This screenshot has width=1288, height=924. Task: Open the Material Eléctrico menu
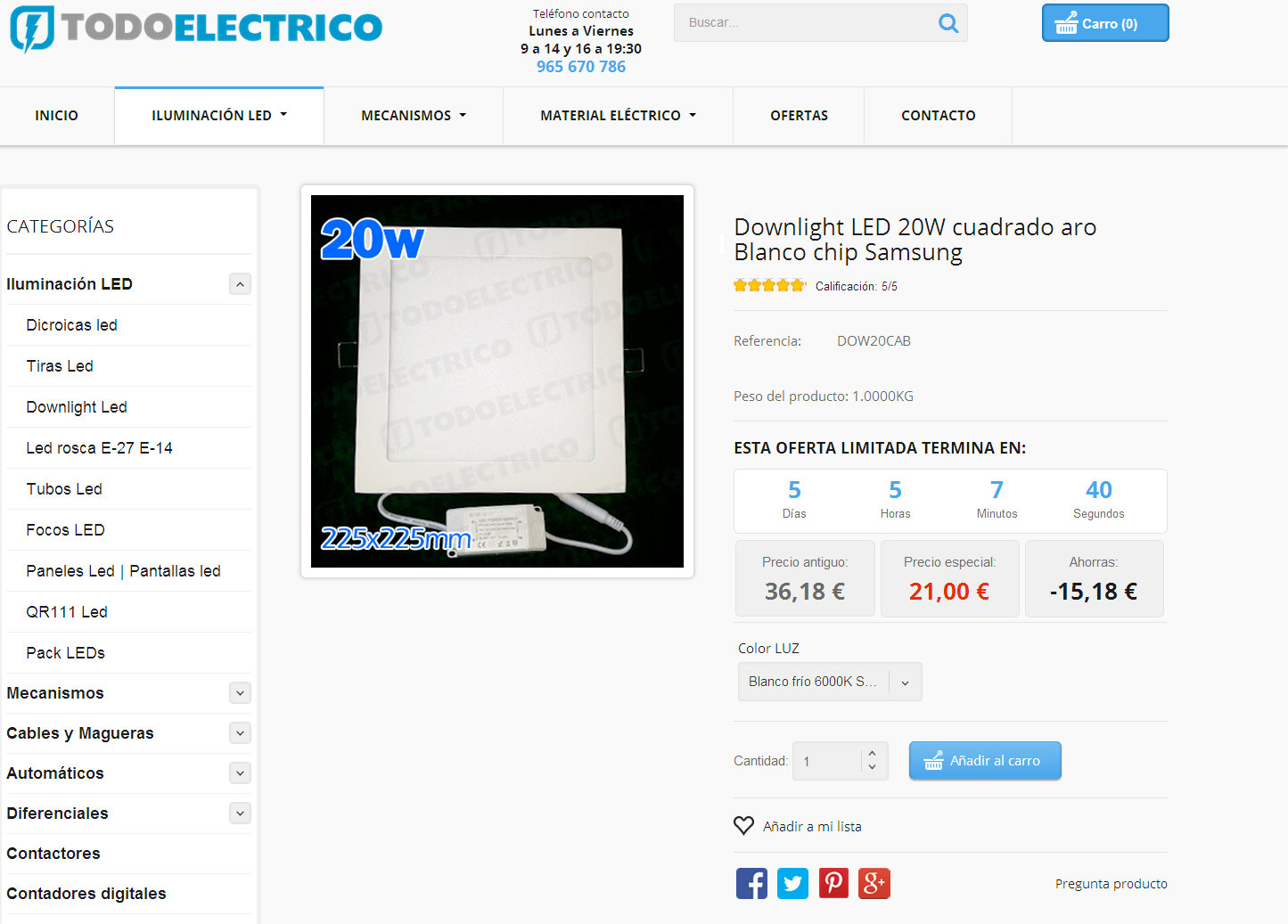click(618, 116)
